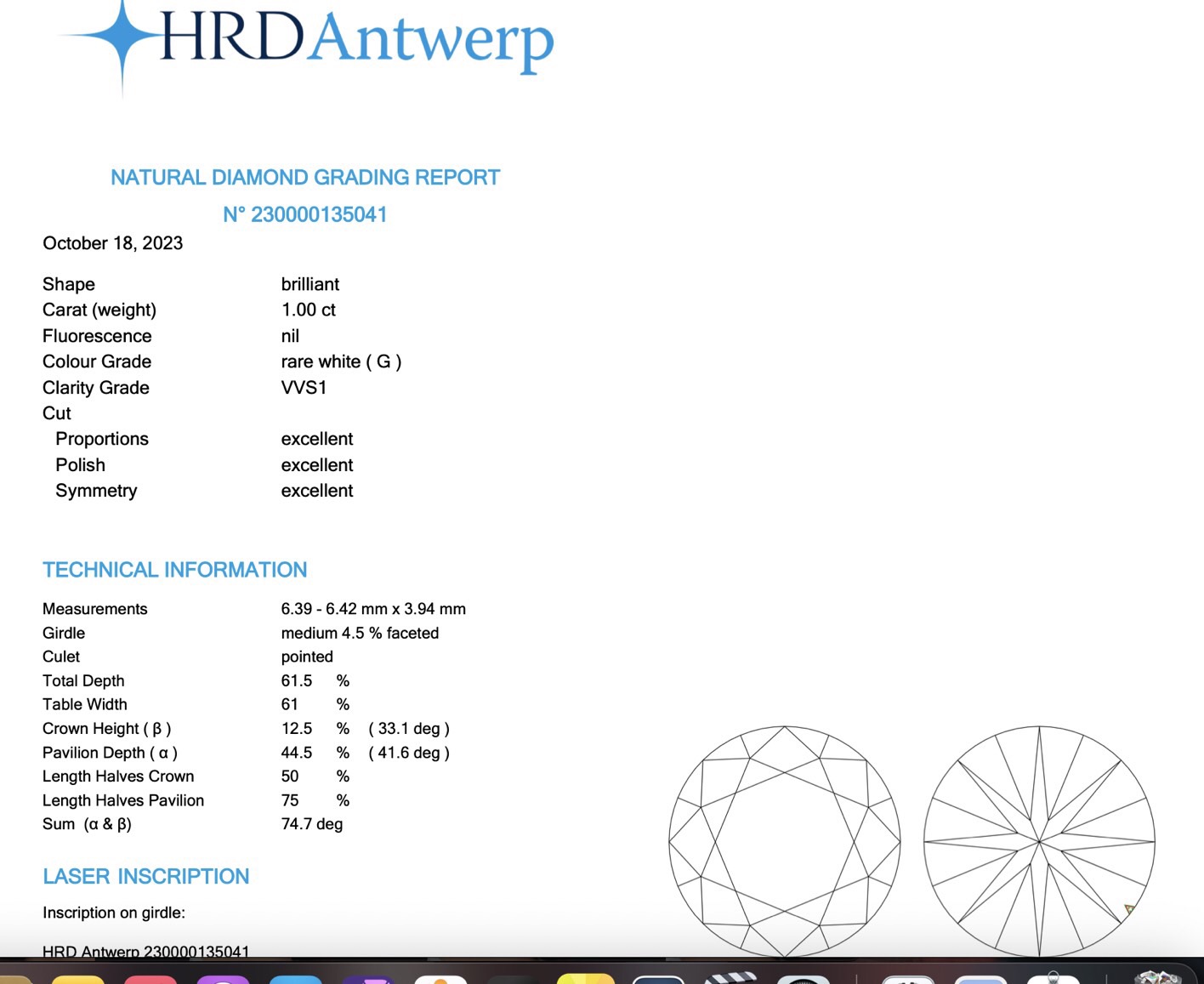Image resolution: width=1204 pixels, height=984 pixels.
Task: Click the Table Width label
Action: tap(85, 704)
